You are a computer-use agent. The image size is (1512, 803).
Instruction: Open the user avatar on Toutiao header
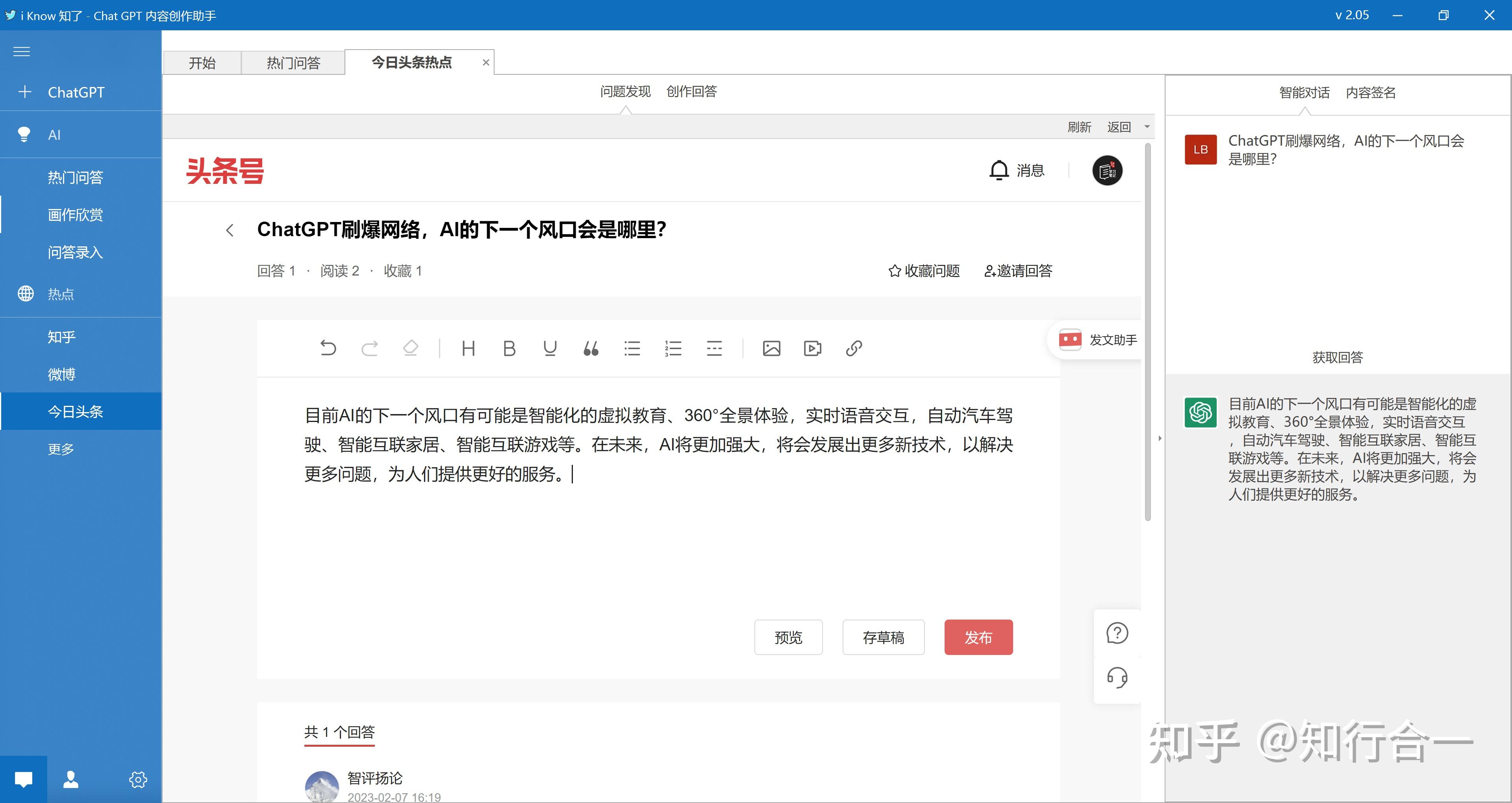point(1107,170)
